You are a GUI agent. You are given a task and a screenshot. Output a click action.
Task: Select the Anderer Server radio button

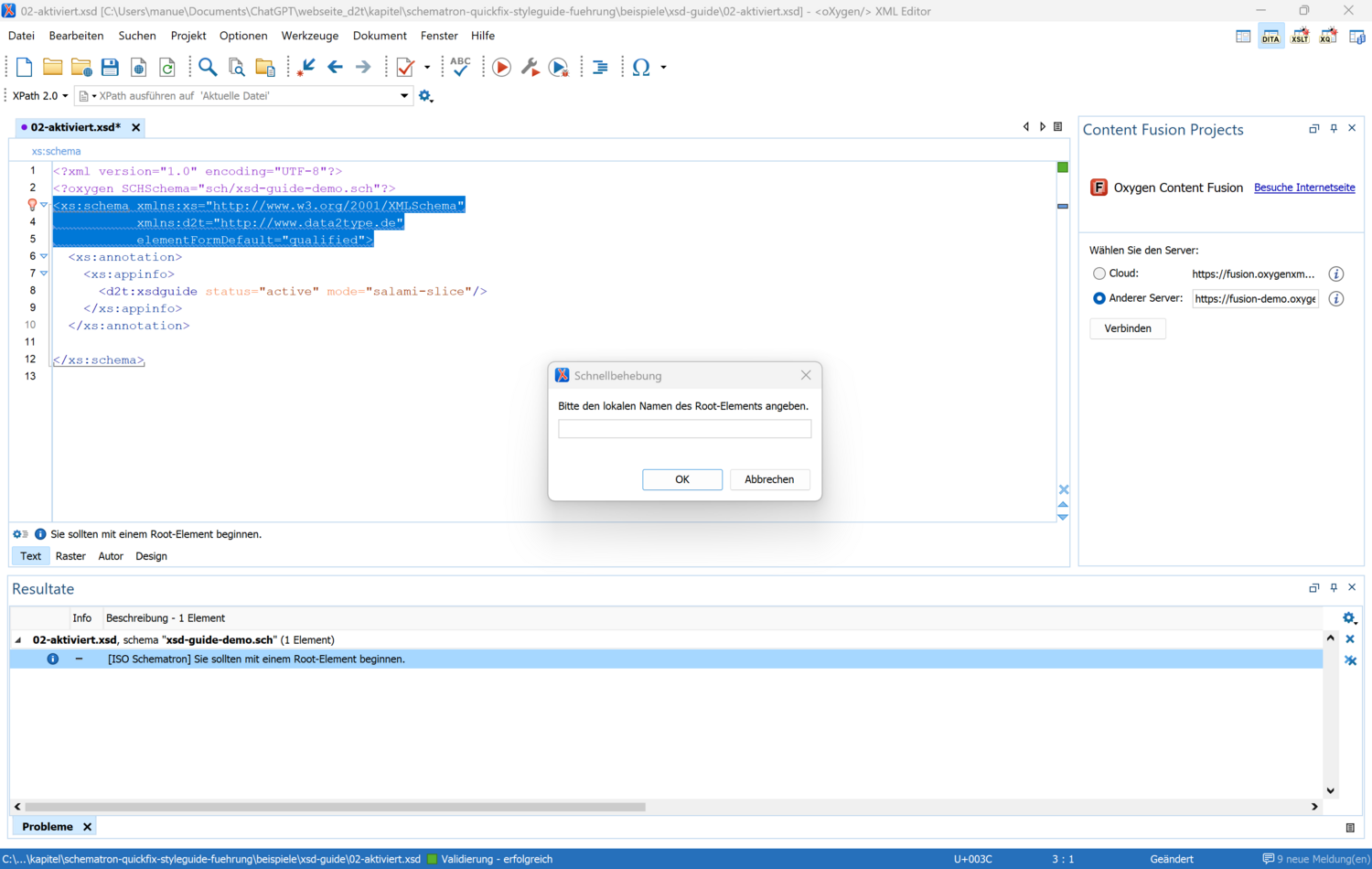click(1099, 298)
